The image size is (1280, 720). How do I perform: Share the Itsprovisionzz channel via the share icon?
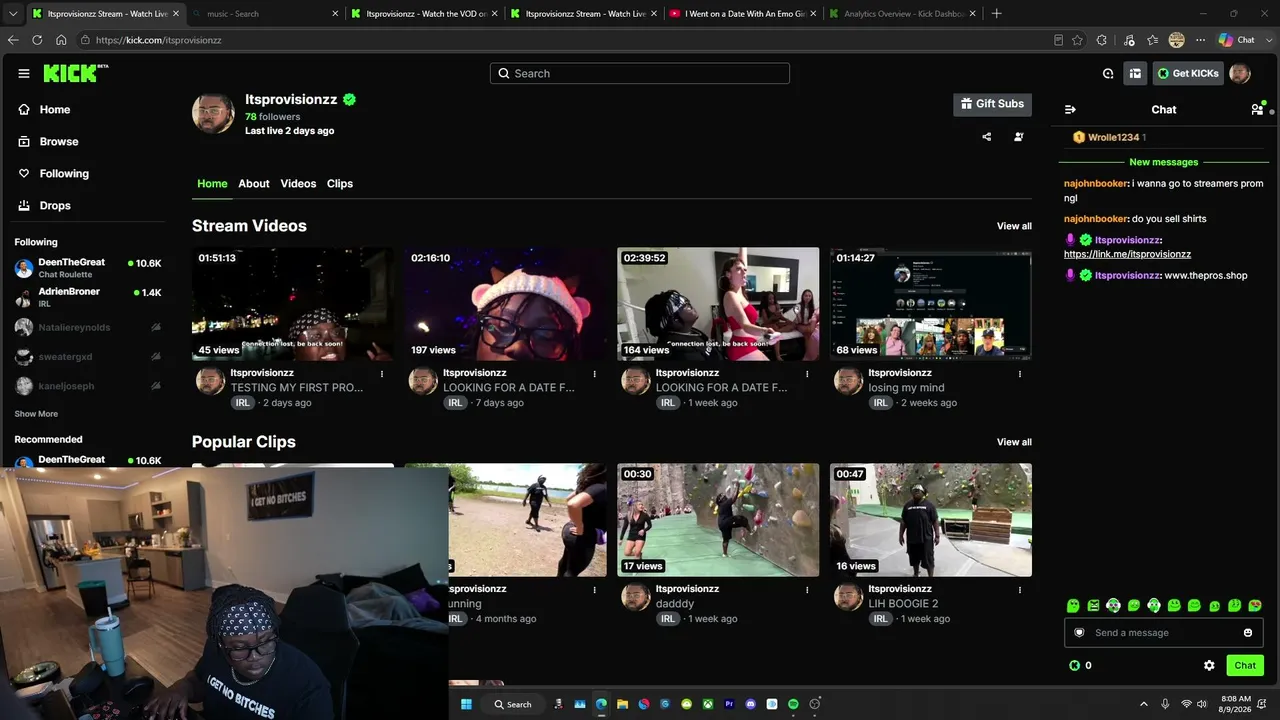click(987, 137)
